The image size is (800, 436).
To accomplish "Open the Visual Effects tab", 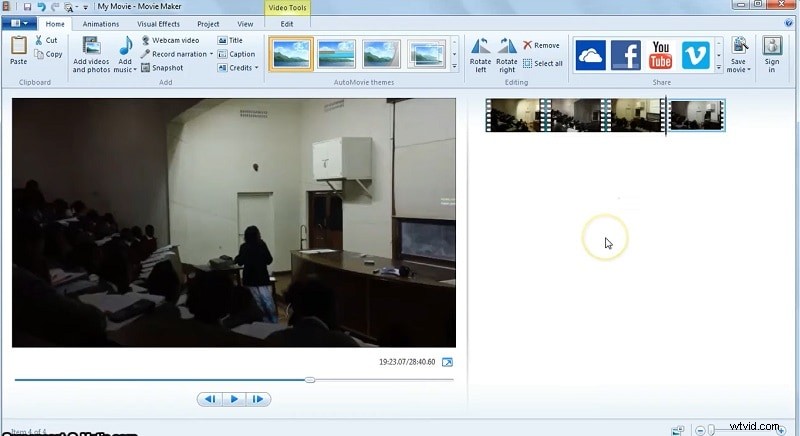I will pyautogui.click(x=158, y=24).
